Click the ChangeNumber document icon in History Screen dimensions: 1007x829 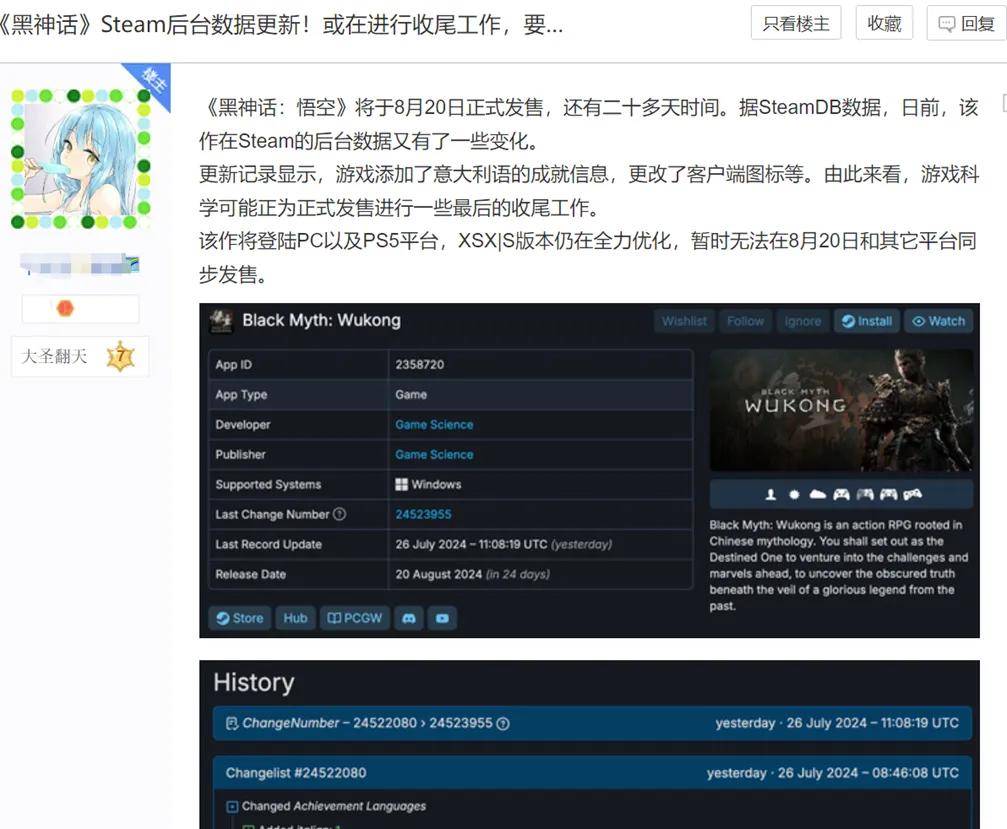click(x=232, y=723)
